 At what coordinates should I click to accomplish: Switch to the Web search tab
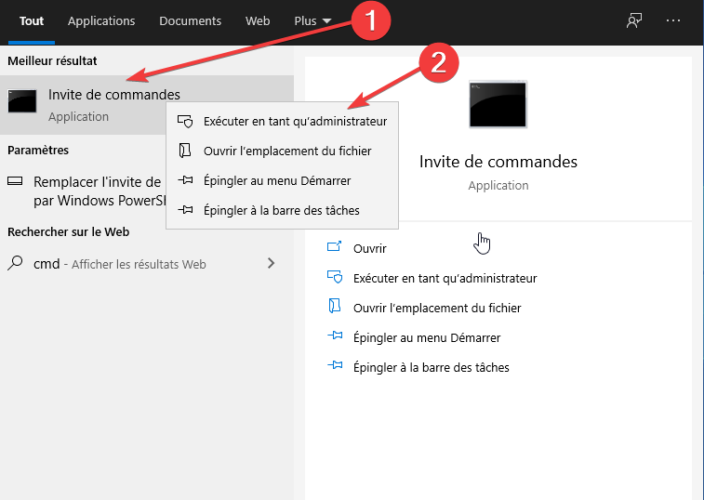258,21
